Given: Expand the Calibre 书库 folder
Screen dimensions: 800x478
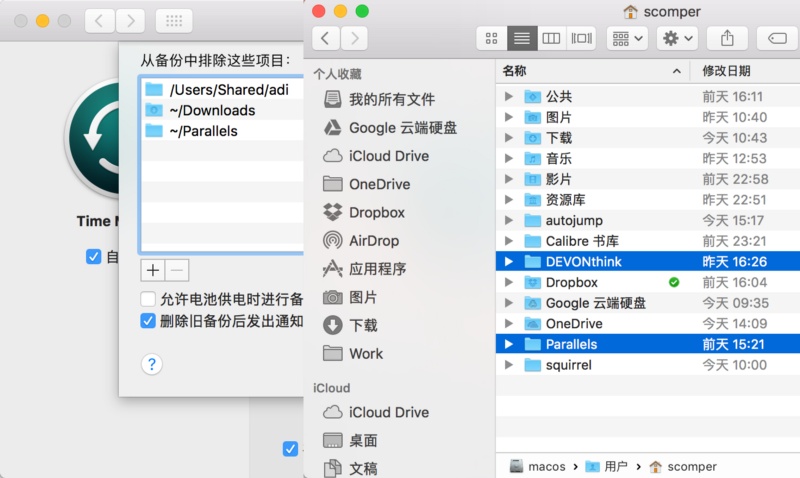Looking at the screenshot, I should 509,241.
